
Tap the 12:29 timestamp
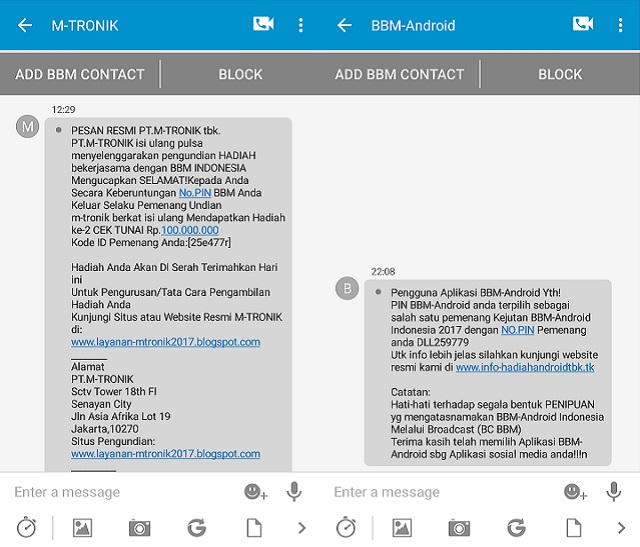pyautogui.click(x=63, y=109)
